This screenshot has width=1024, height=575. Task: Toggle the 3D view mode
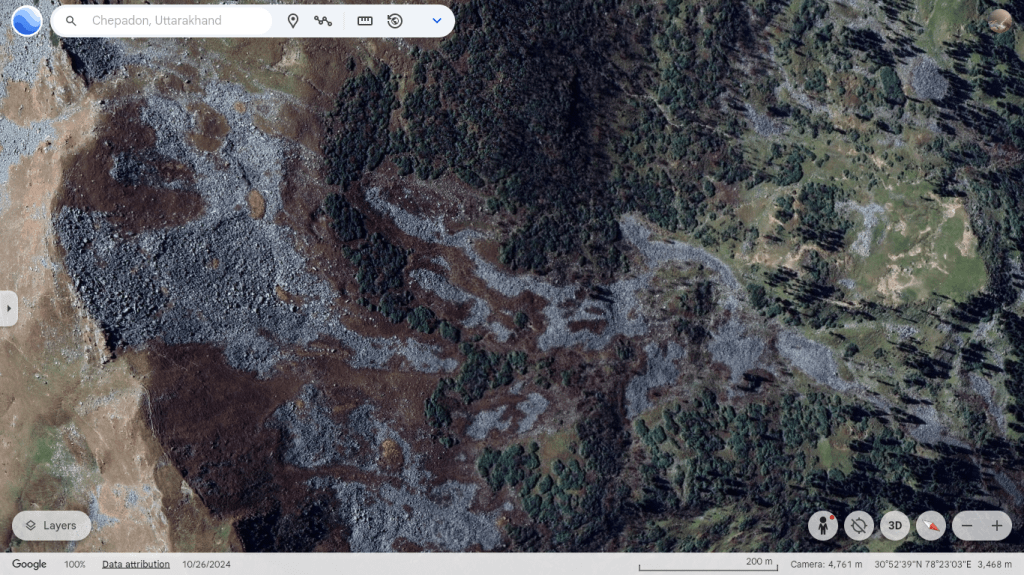coord(895,525)
